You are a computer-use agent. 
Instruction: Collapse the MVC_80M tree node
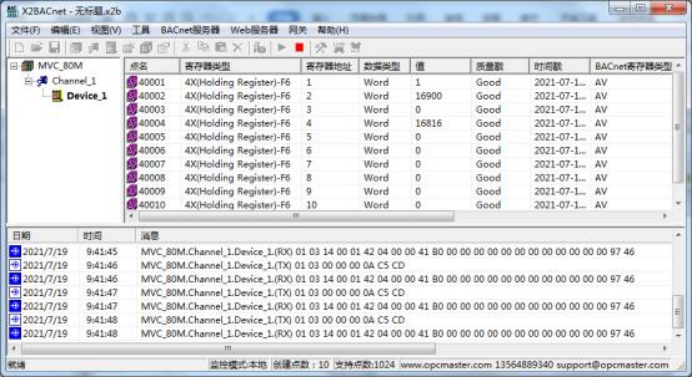(14, 66)
